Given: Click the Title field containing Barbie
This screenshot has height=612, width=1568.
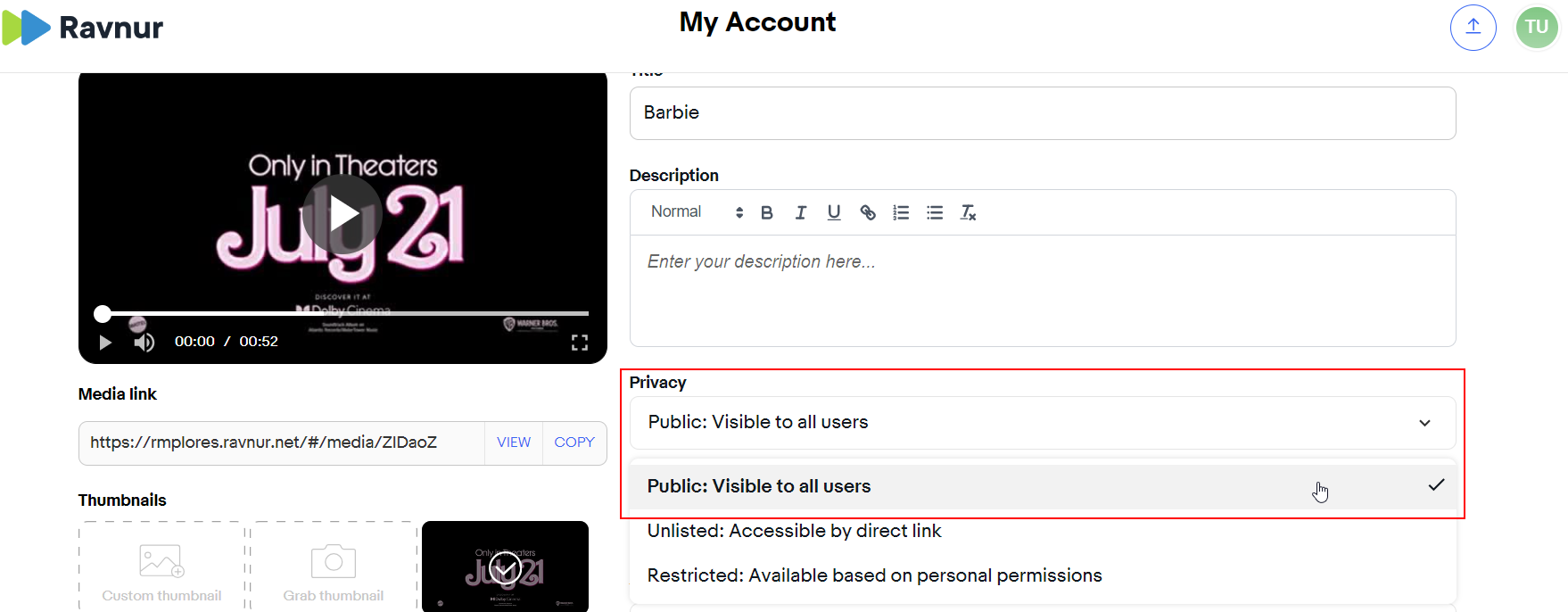Looking at the screenshot, I should pos(1043,113).
